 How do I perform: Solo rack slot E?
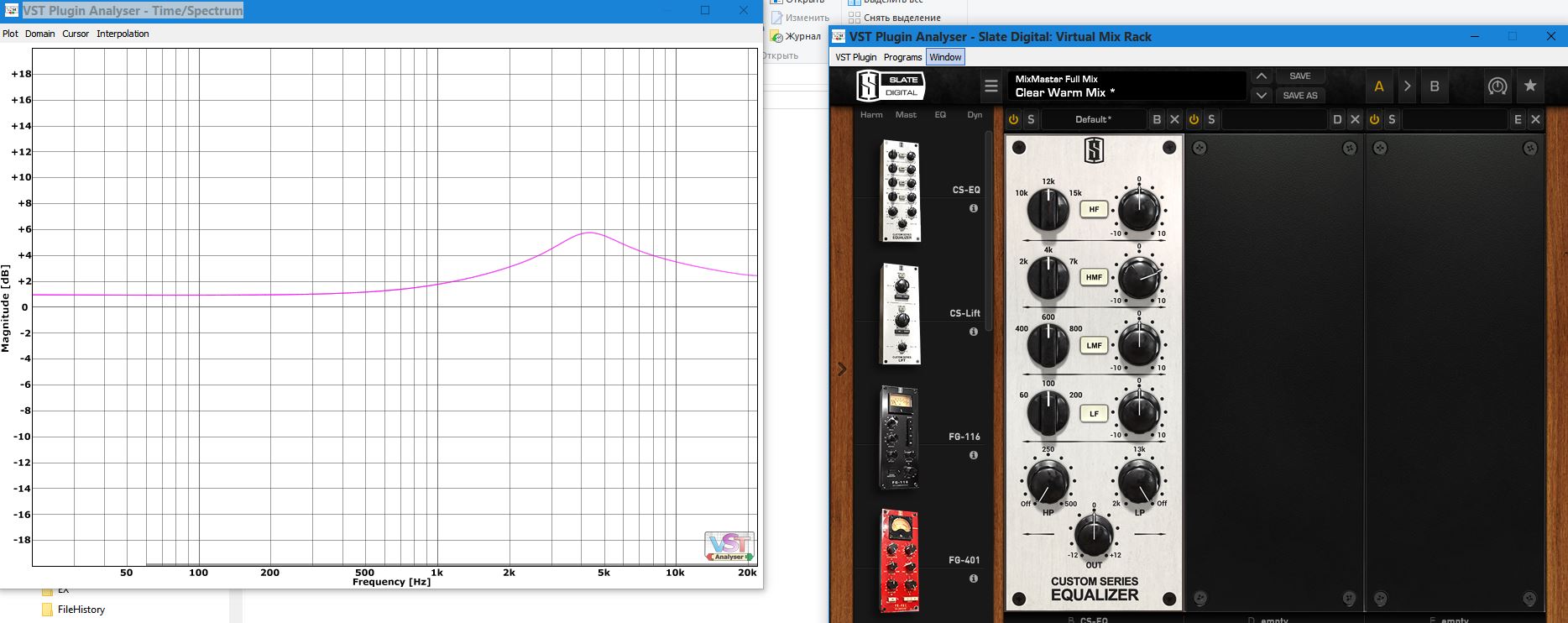click(x=1392, y=119)
